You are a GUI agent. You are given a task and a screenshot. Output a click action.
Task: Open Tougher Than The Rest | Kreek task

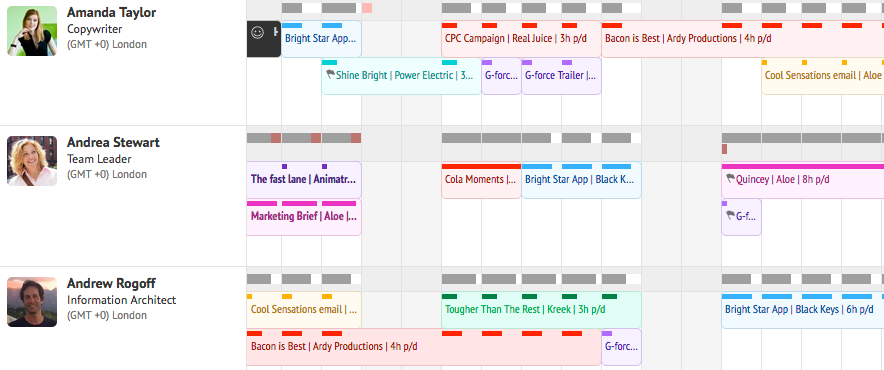click(x=541, y=310)
